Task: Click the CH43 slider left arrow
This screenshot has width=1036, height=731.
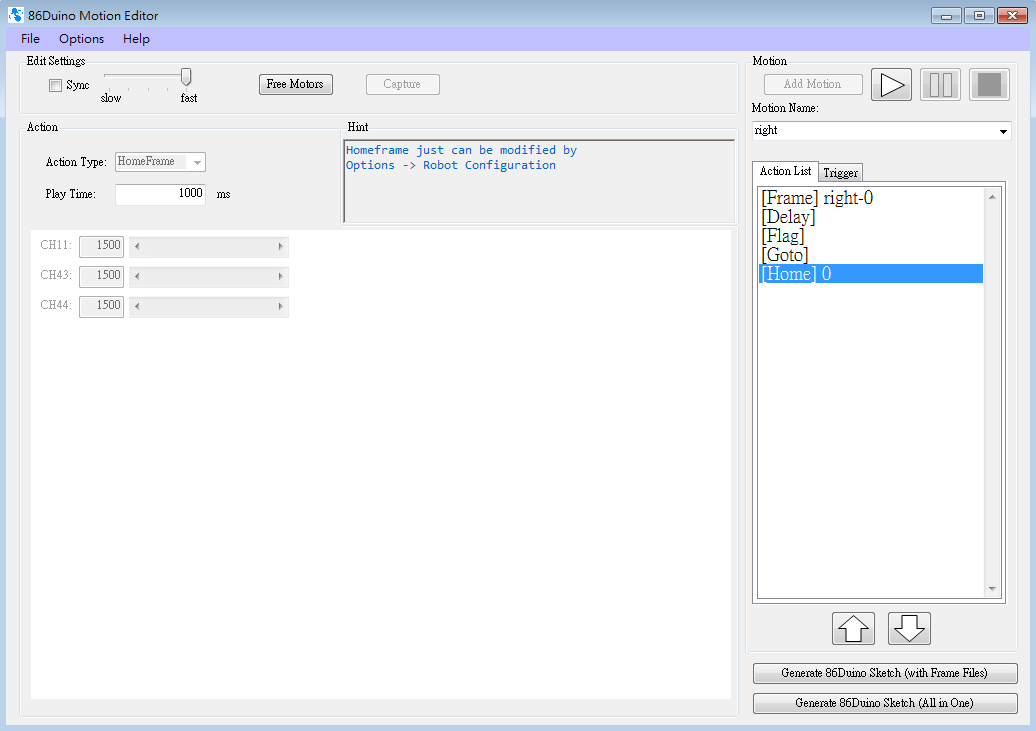Action: click(x=137, y=276)
